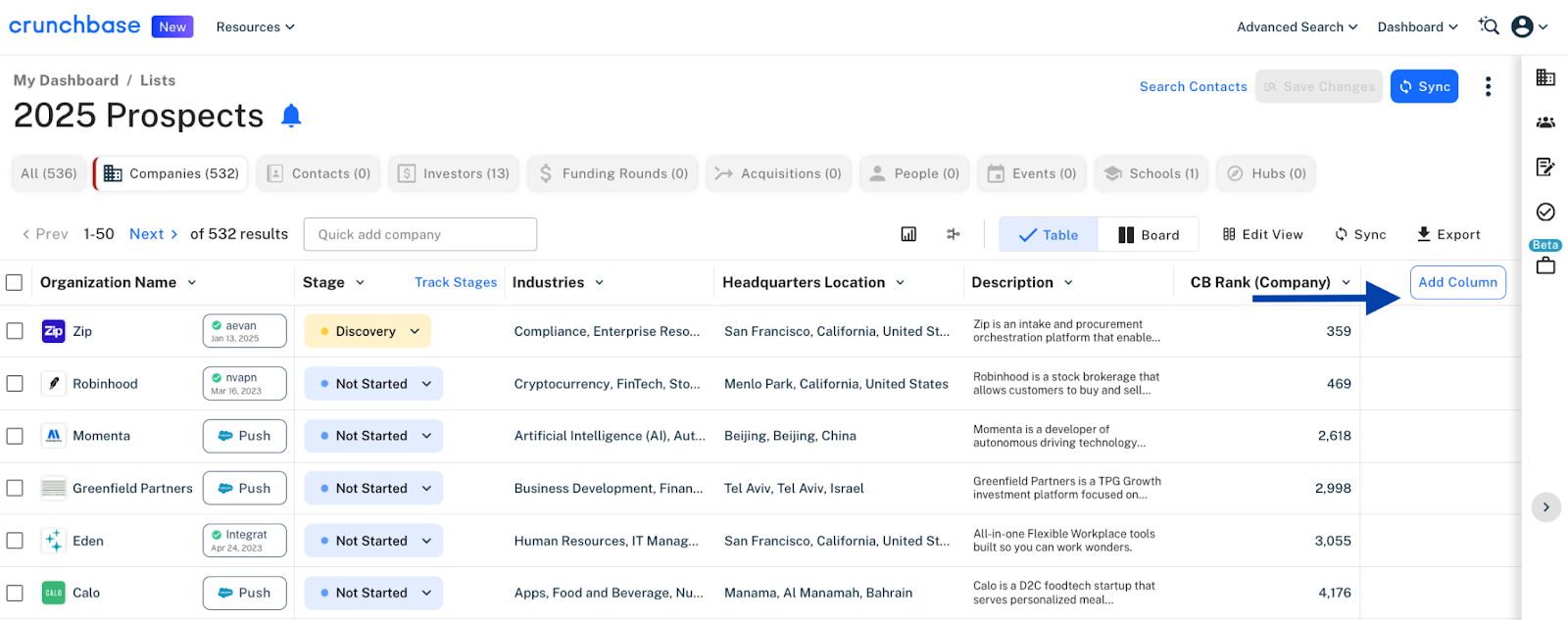
Task: Open the CB Rank (Company) column menu
Action: click(x=1346, y=282)
